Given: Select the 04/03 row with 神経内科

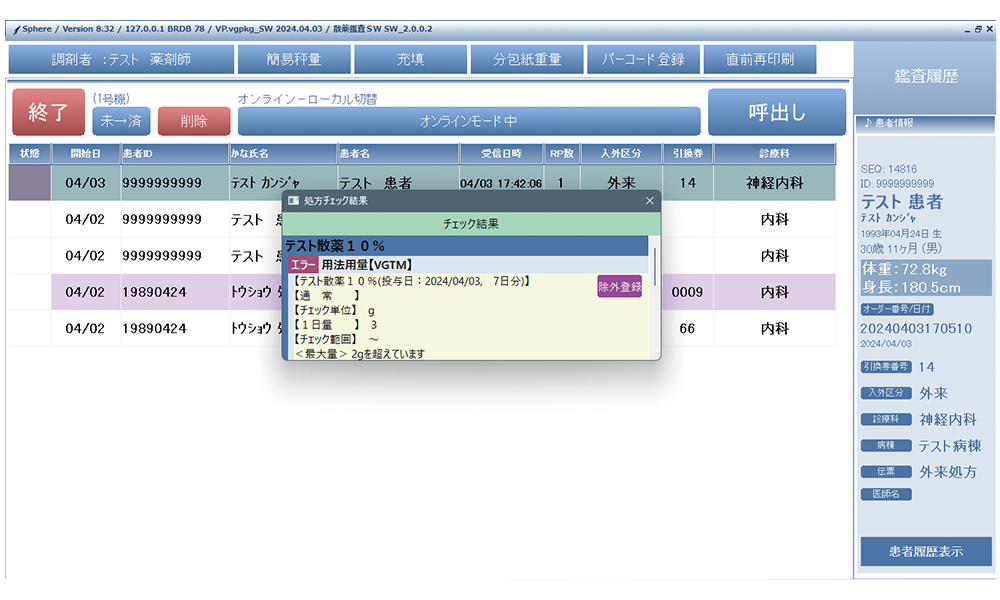Looking at the screenshot, I should click(422, 183).
